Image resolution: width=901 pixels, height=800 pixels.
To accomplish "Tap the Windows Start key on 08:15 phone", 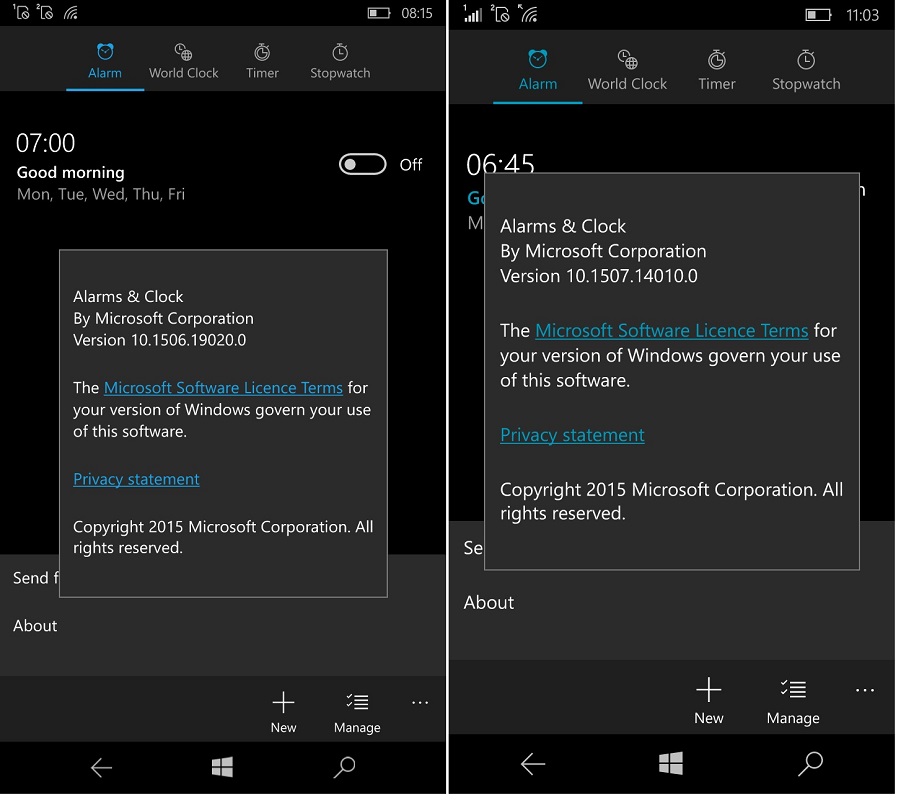I will click(222, 767).
